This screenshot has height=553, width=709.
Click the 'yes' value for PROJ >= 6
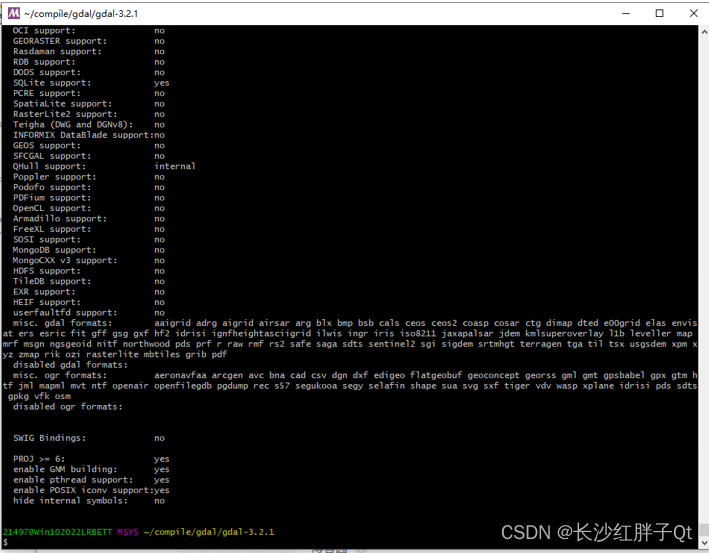[x=161, y=459]
